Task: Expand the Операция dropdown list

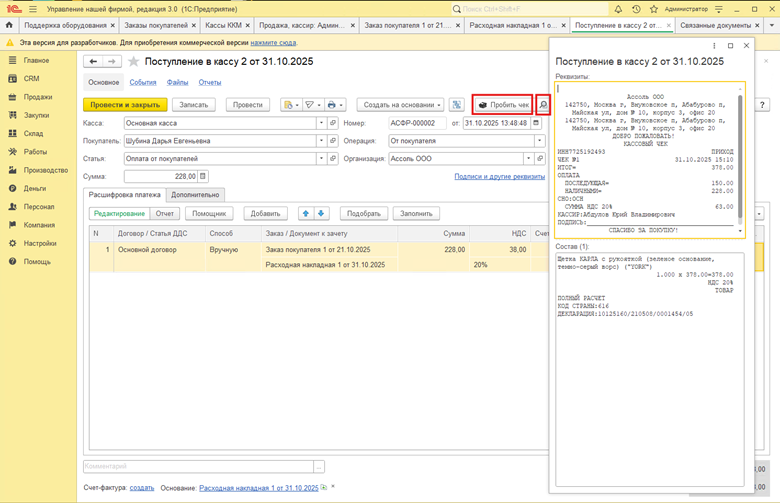Action: [x=539, y=141]
